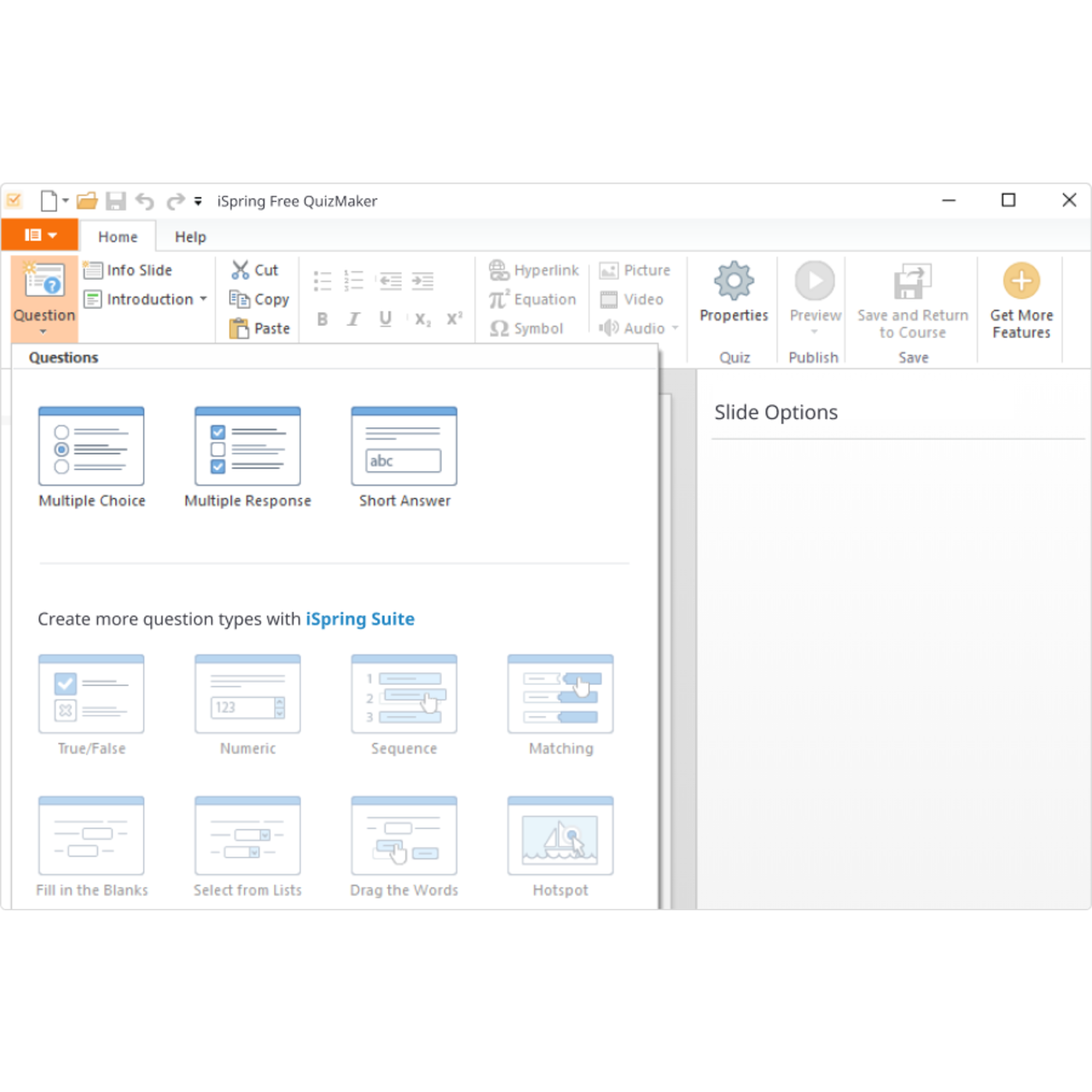Click the Cut scissors icon

point(241,270)
